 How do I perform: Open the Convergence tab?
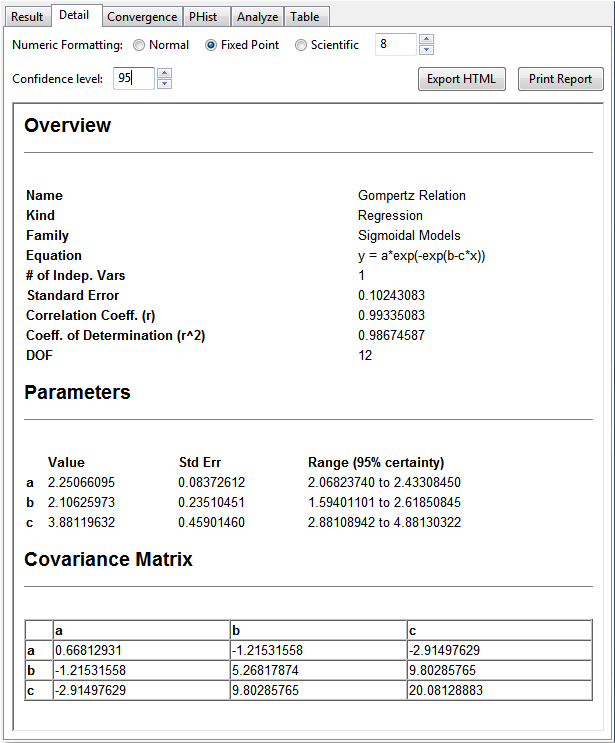(142, 17)
